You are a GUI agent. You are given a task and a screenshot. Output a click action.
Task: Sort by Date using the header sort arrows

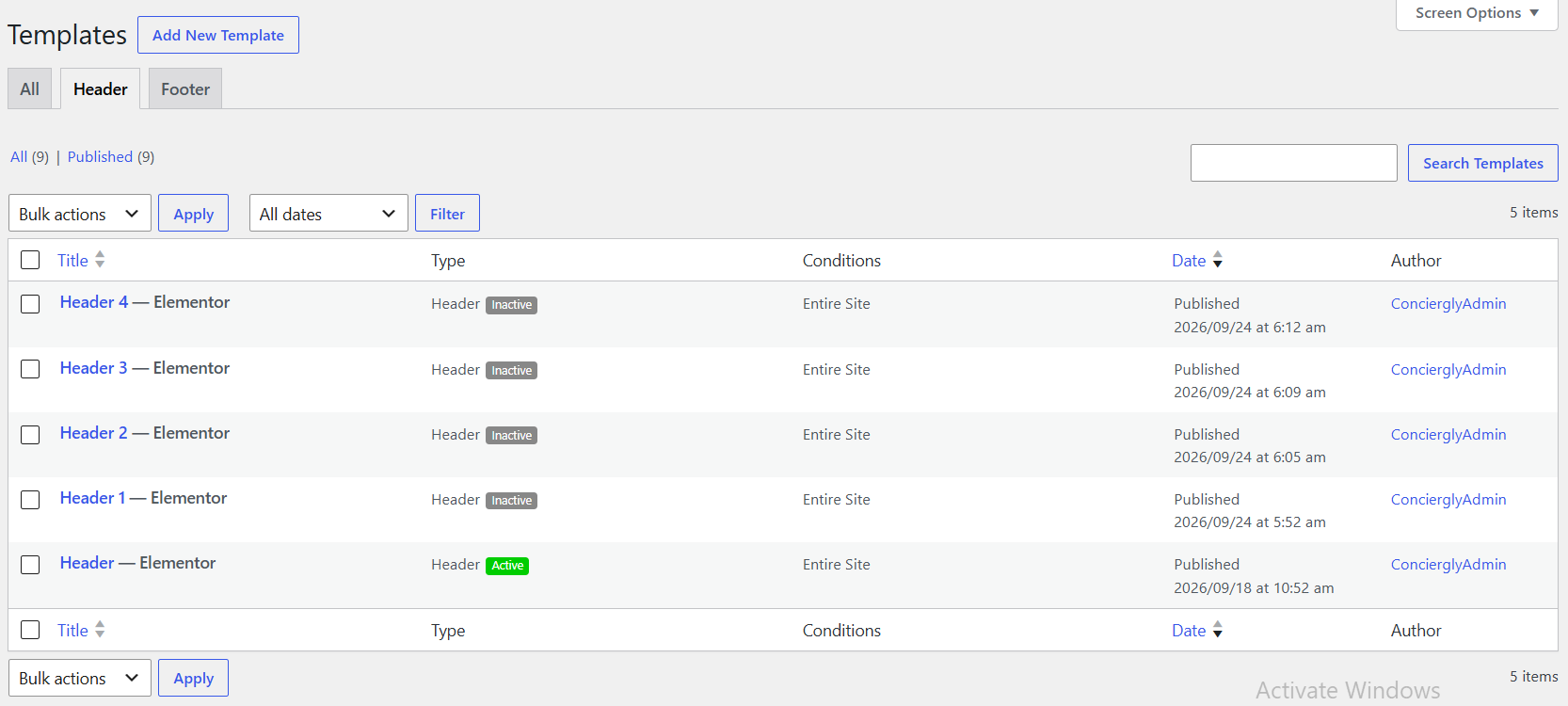[1217, 260]
